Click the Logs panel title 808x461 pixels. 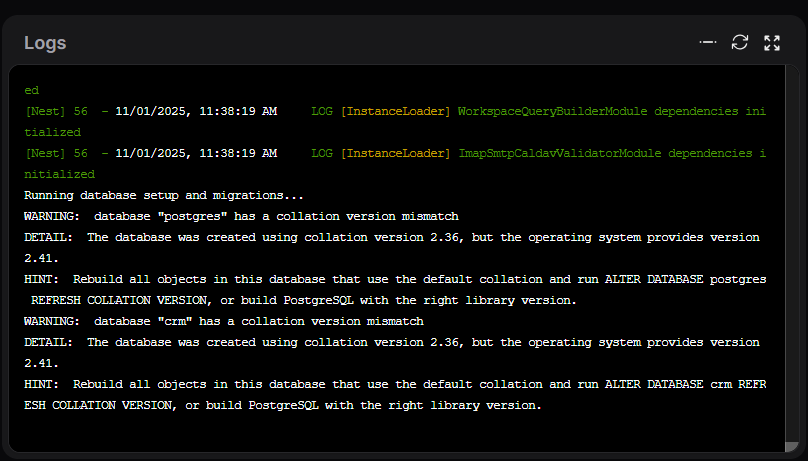[45, 43]
